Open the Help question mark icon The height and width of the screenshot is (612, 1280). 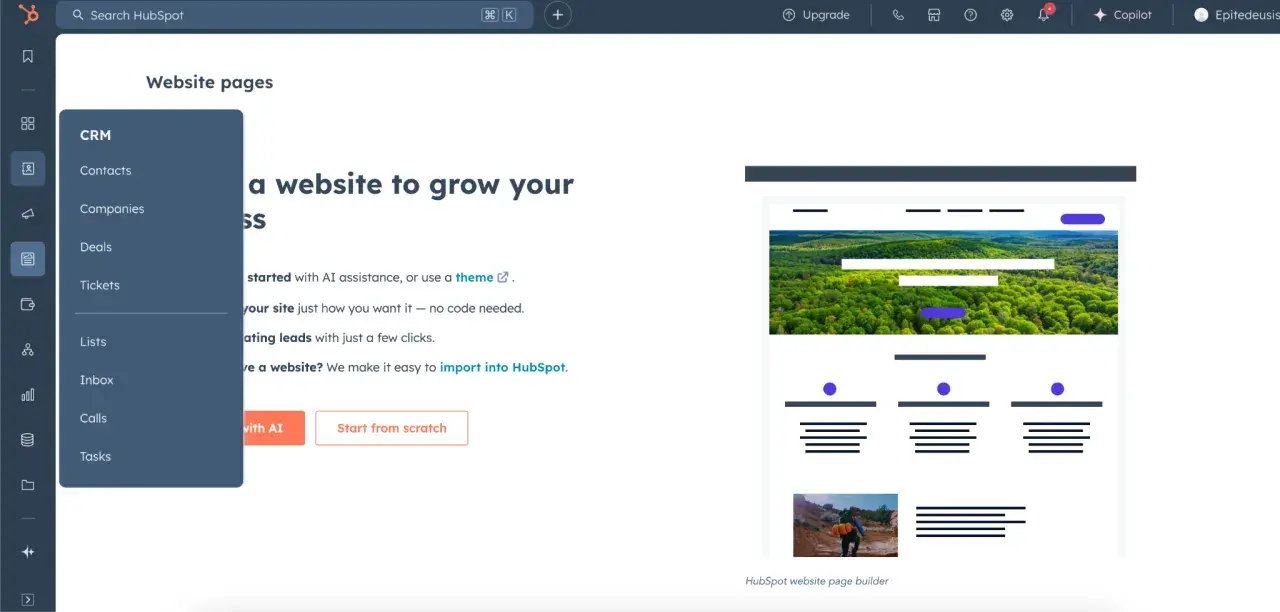(970, 15)
